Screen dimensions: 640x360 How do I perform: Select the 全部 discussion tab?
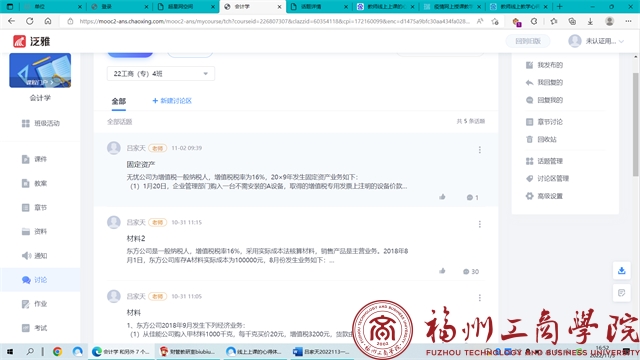coord(119,101)
